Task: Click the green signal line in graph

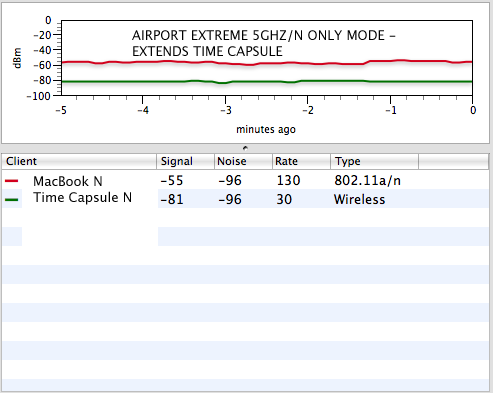Action: 267,81
